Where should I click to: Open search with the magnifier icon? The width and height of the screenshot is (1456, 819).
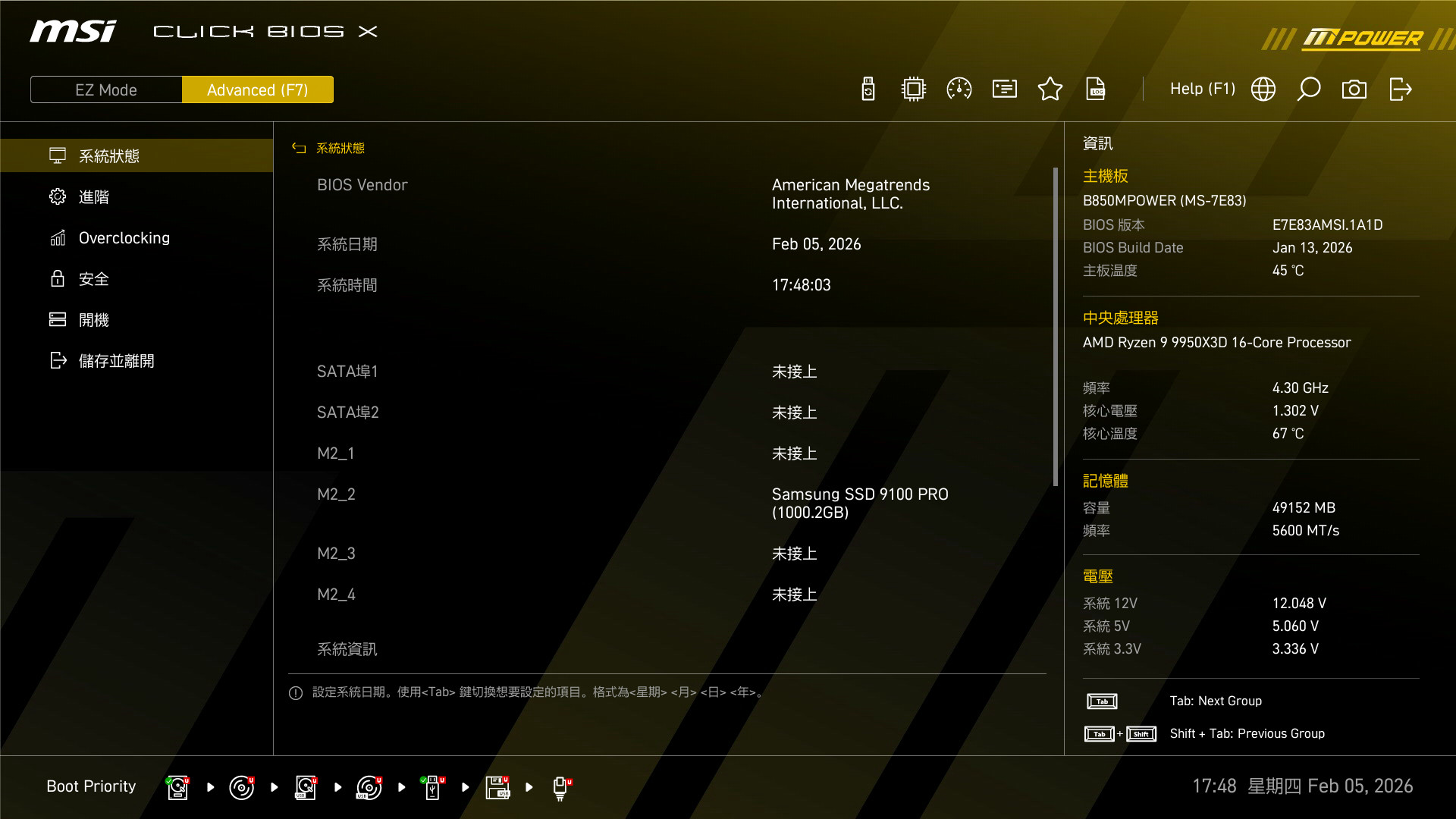pos(1309,89)
